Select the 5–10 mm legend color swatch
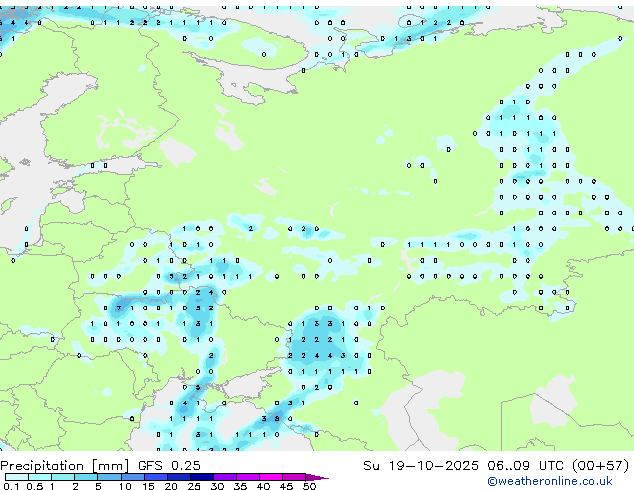Screen dimensions: 634x490 click(x=109, y=477)
